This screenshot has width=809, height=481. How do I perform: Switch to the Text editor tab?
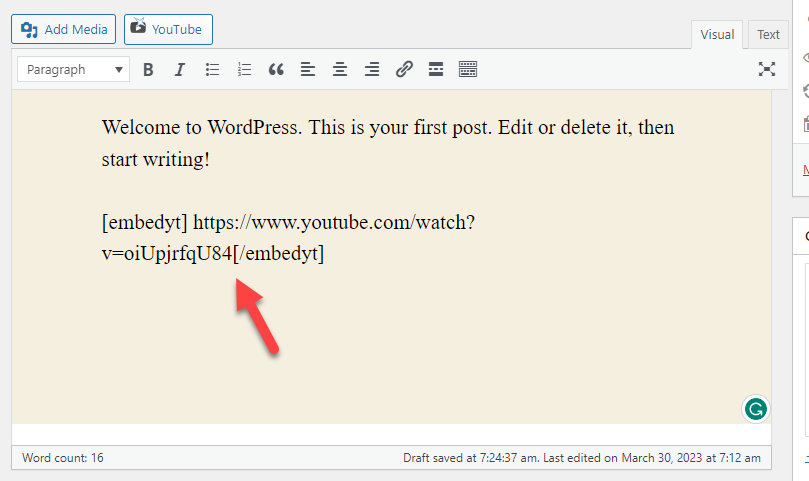pyautogui.click(x=768, y=35)
